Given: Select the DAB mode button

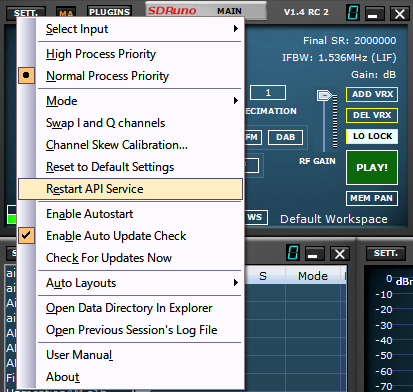Looking at the screenshot, I should [x=286, y=137].
